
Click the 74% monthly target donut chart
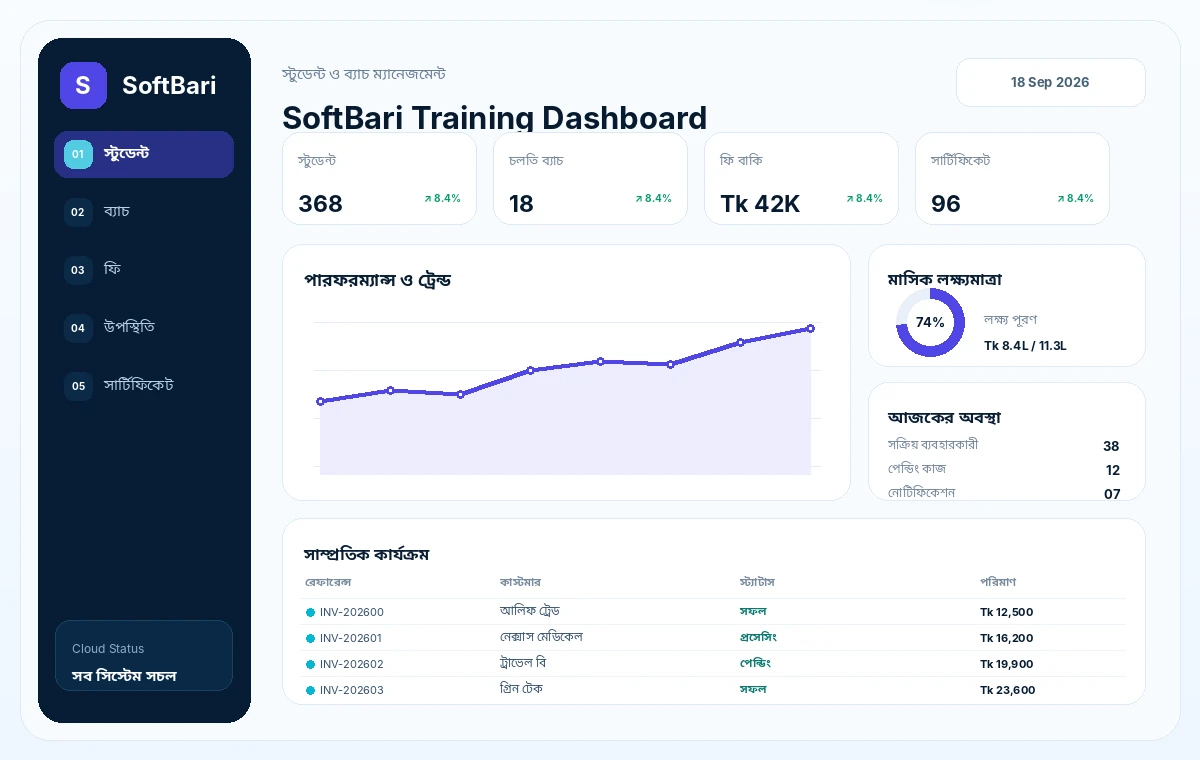pyautogui.click(x=930, y=322)
